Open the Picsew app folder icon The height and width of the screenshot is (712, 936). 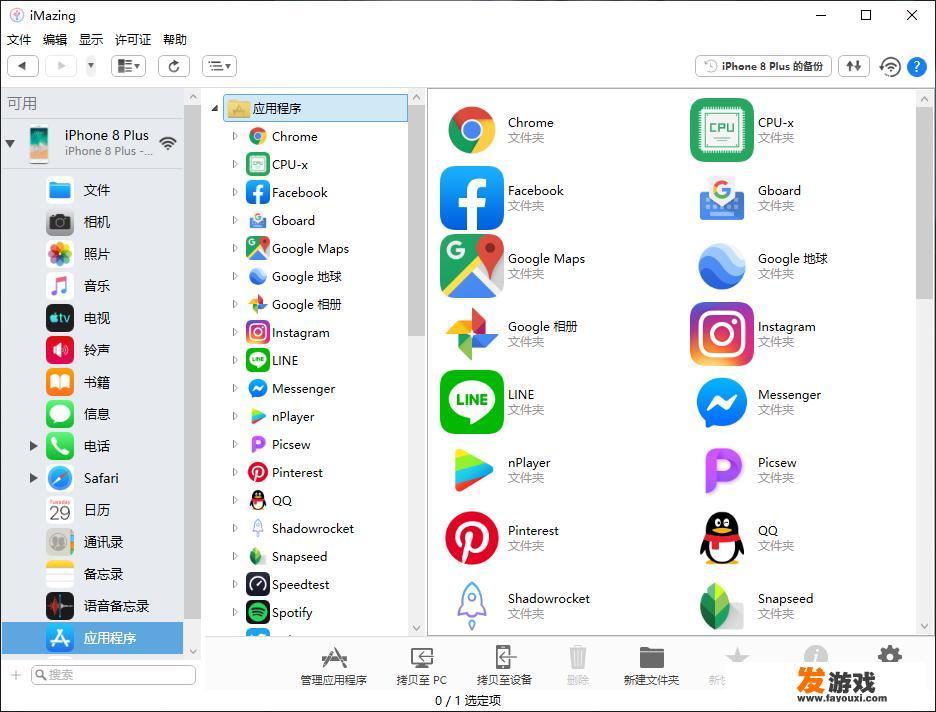coord(722,470)
